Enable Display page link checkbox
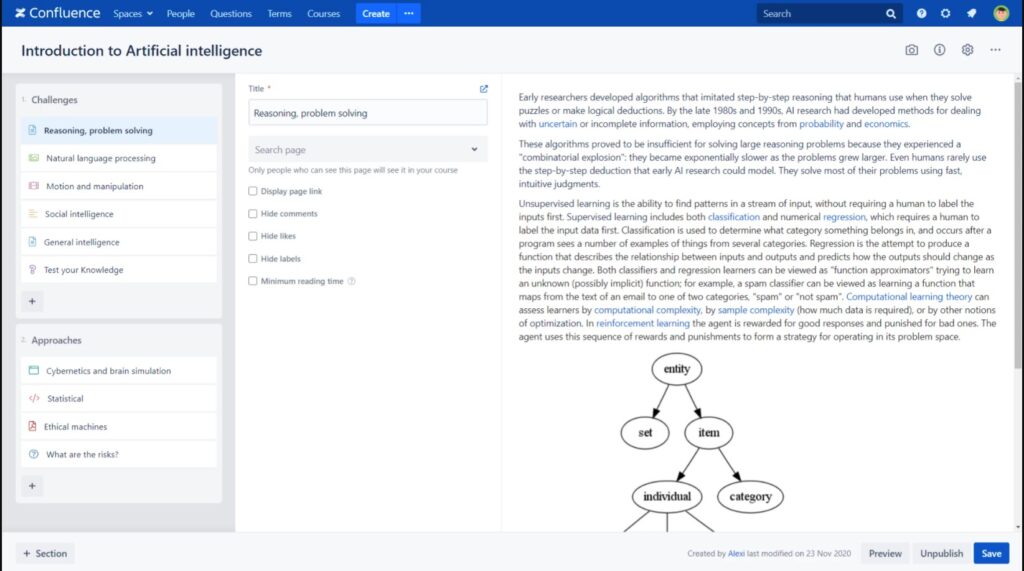The height and width of the screenshot is (571, 1024). click(x=253, y=191)
